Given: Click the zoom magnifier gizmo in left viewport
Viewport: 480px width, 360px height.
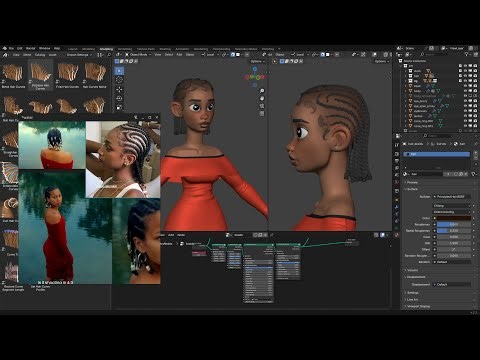Looking at the screenshot, I should tap(262, 91).
